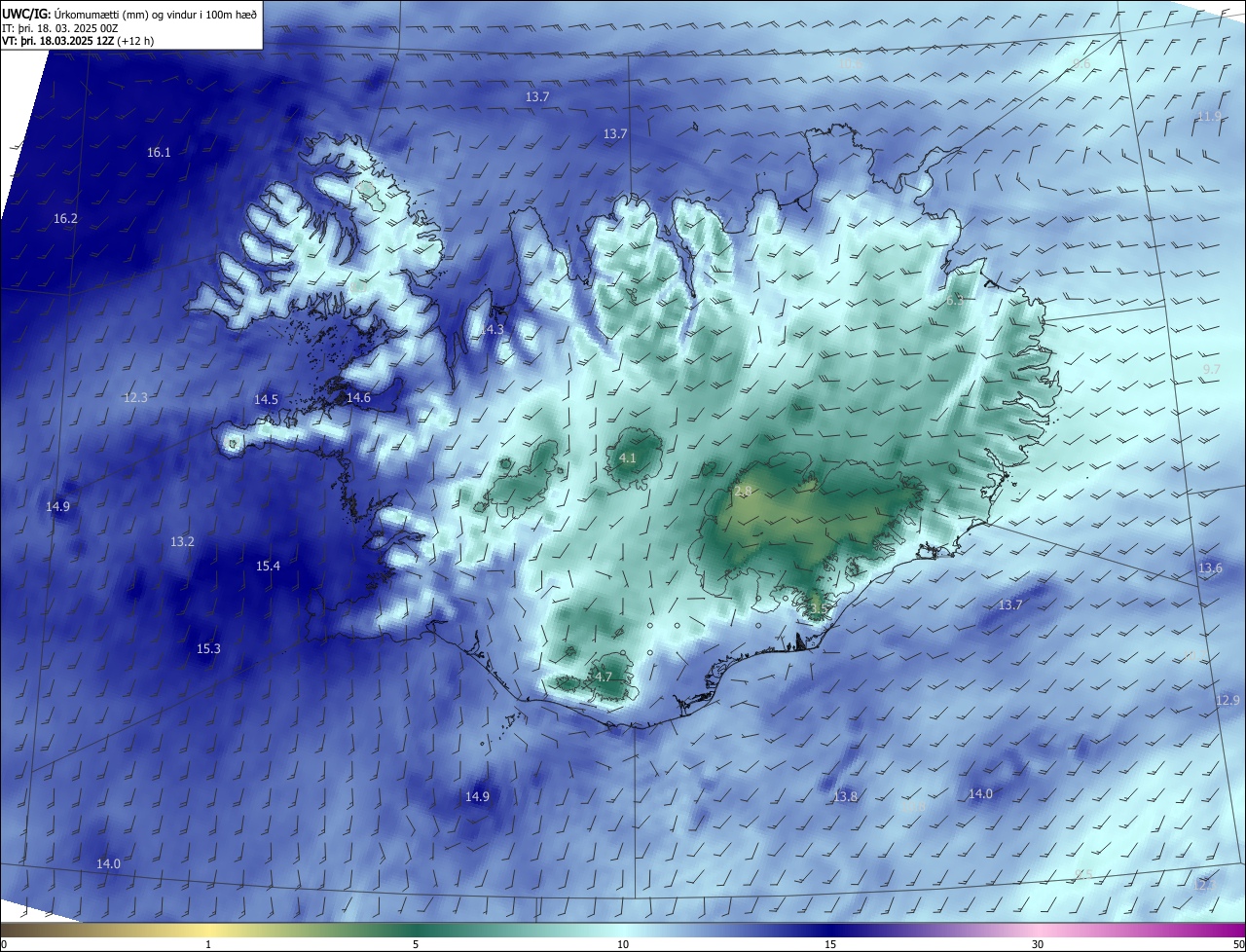This screenshot has width=1246, height=952.
Task: Click the map title line starting 'UWC/IG: Úrkomumætti'
Action: [x=129, y=14]
